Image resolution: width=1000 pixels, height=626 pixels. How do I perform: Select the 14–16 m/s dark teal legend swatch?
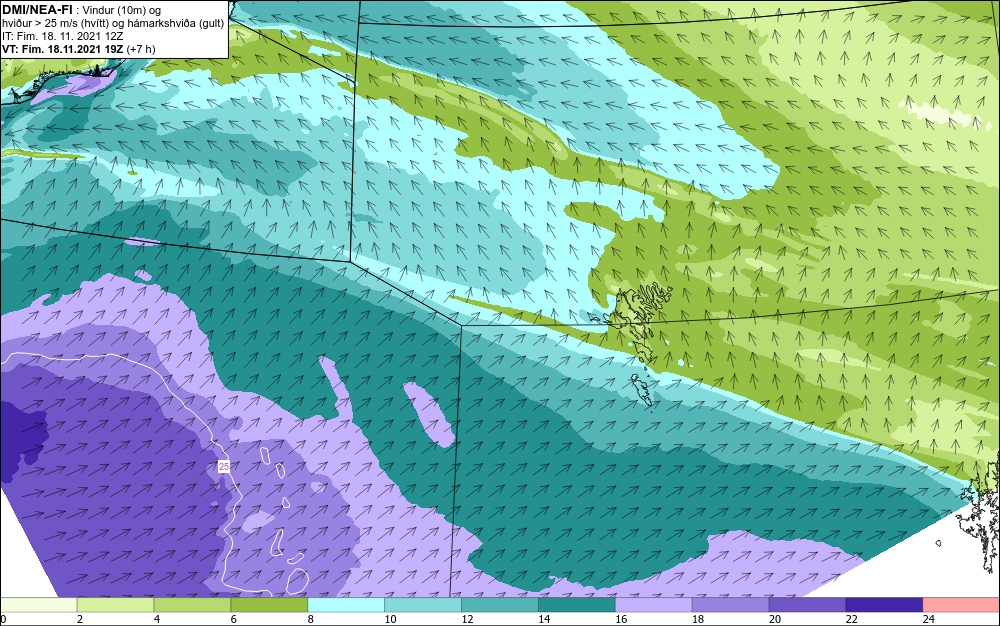pyautogui.click(x=577, y=604)
